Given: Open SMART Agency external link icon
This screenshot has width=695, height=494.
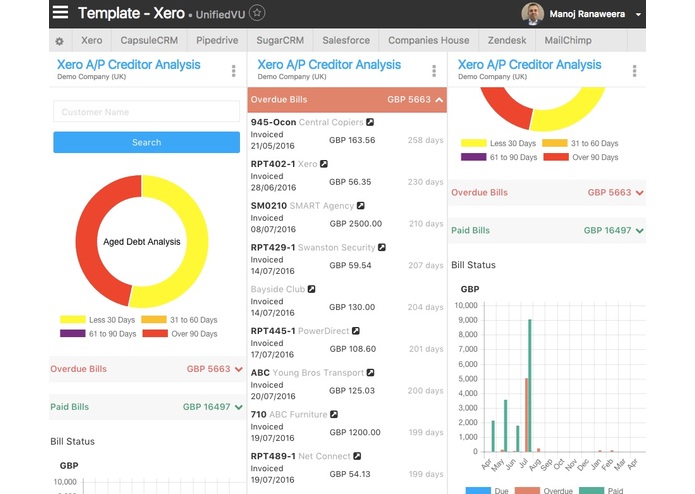Looking at the screenshot, I should pos(361,206).
